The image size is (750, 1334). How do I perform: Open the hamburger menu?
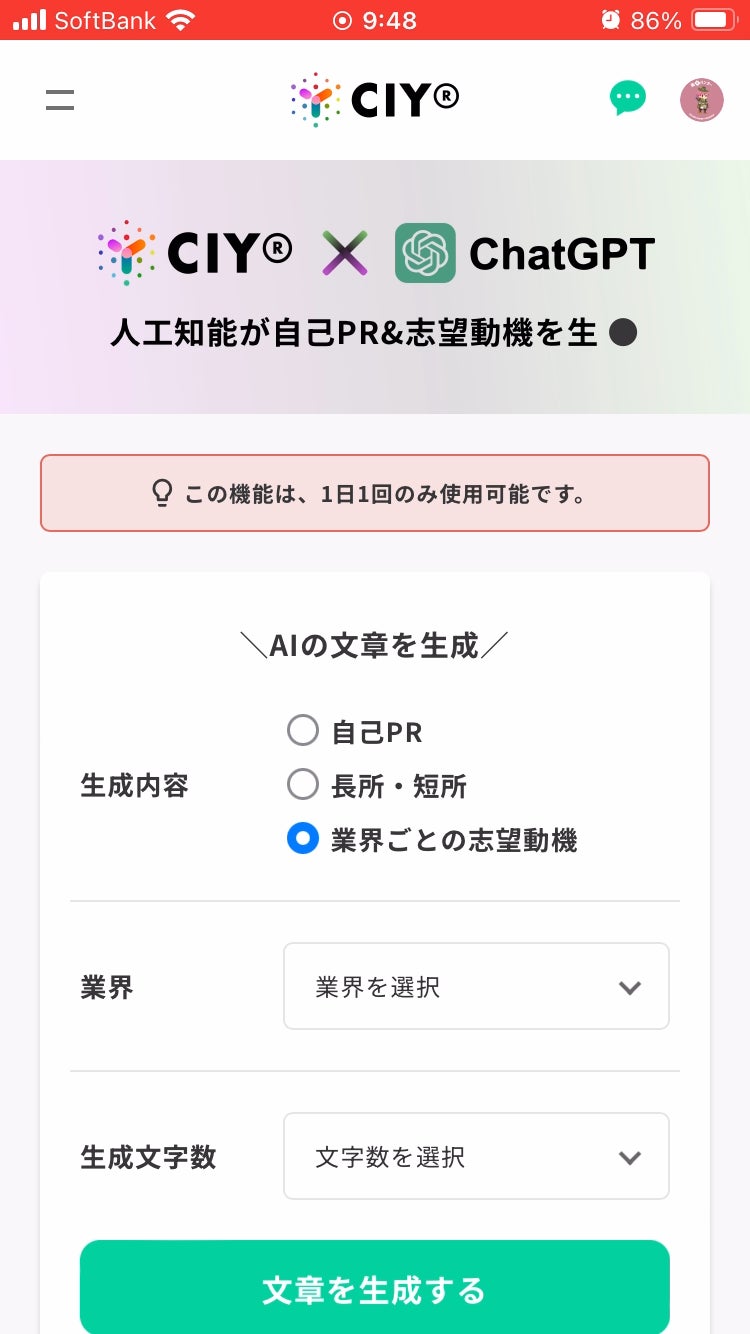pyautogui.click(x=60, y=100)
